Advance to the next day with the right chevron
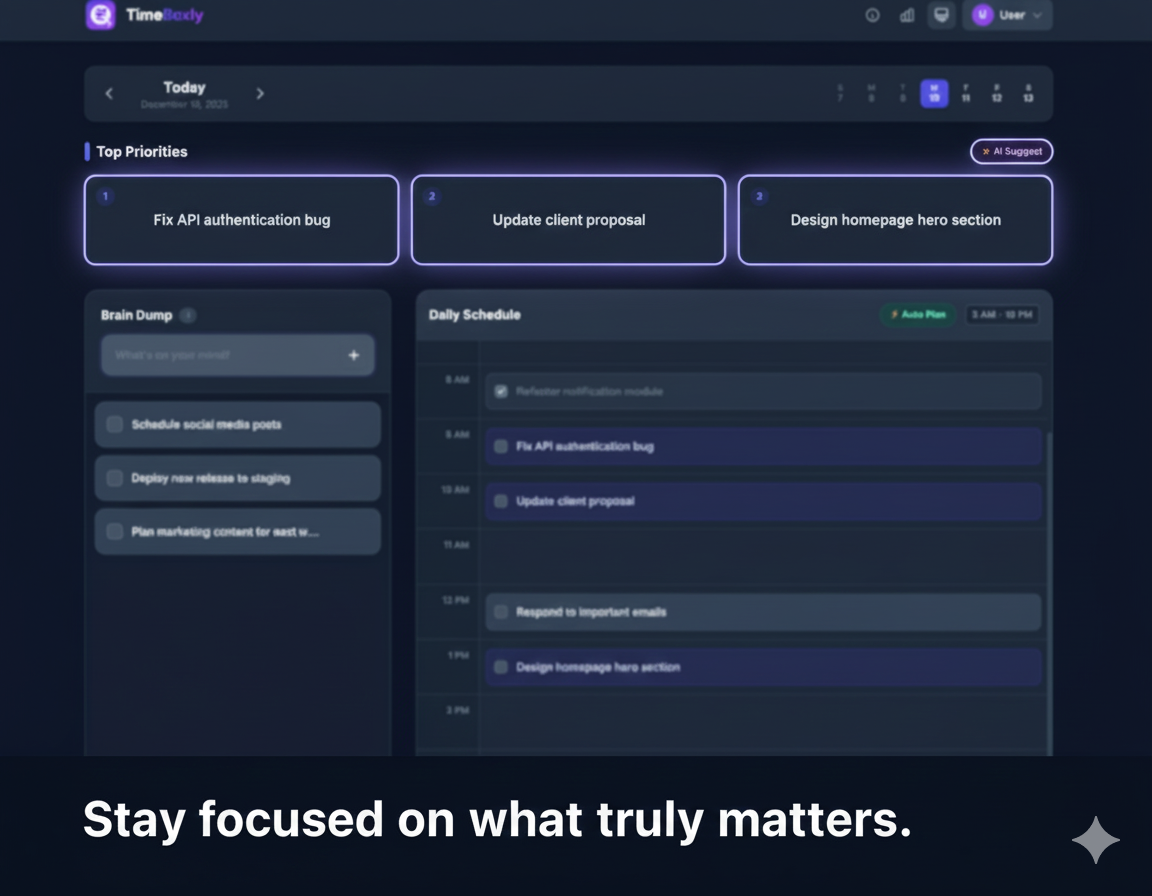The height and width of the screenshot is (896, 1152). (260, 93)
